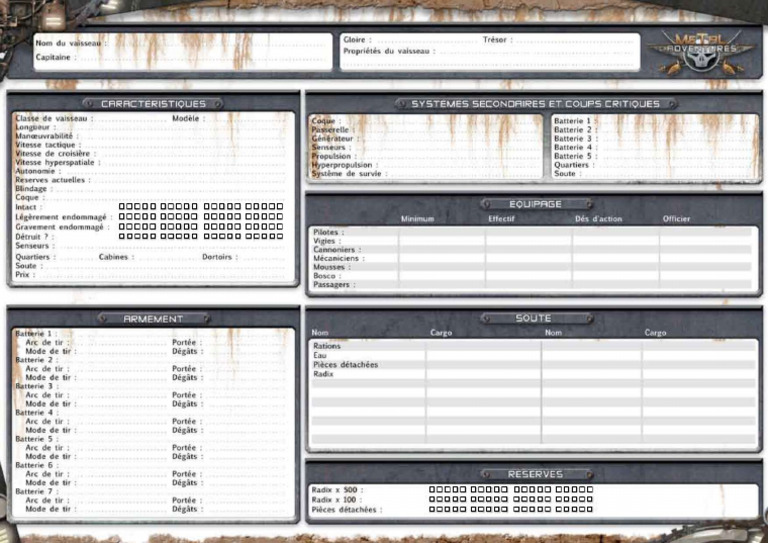768x543 pixels.
Task: Click the Caracteristiques section header
Action: 153,104
